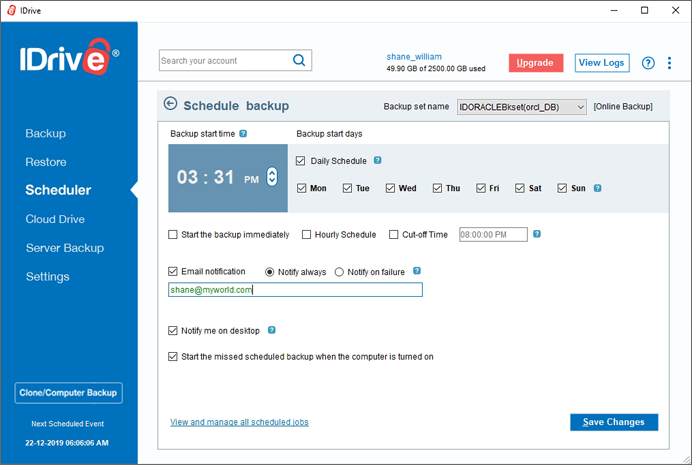692x465 pixels.
Task: Toggle the Daily Schedule checkbox
Action: [301, 161]
